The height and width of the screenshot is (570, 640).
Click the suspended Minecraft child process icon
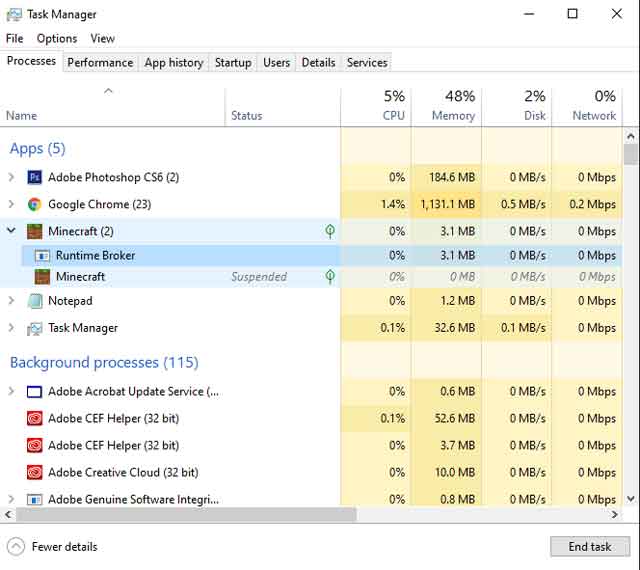pyautogui.click(x=43, y=277)
